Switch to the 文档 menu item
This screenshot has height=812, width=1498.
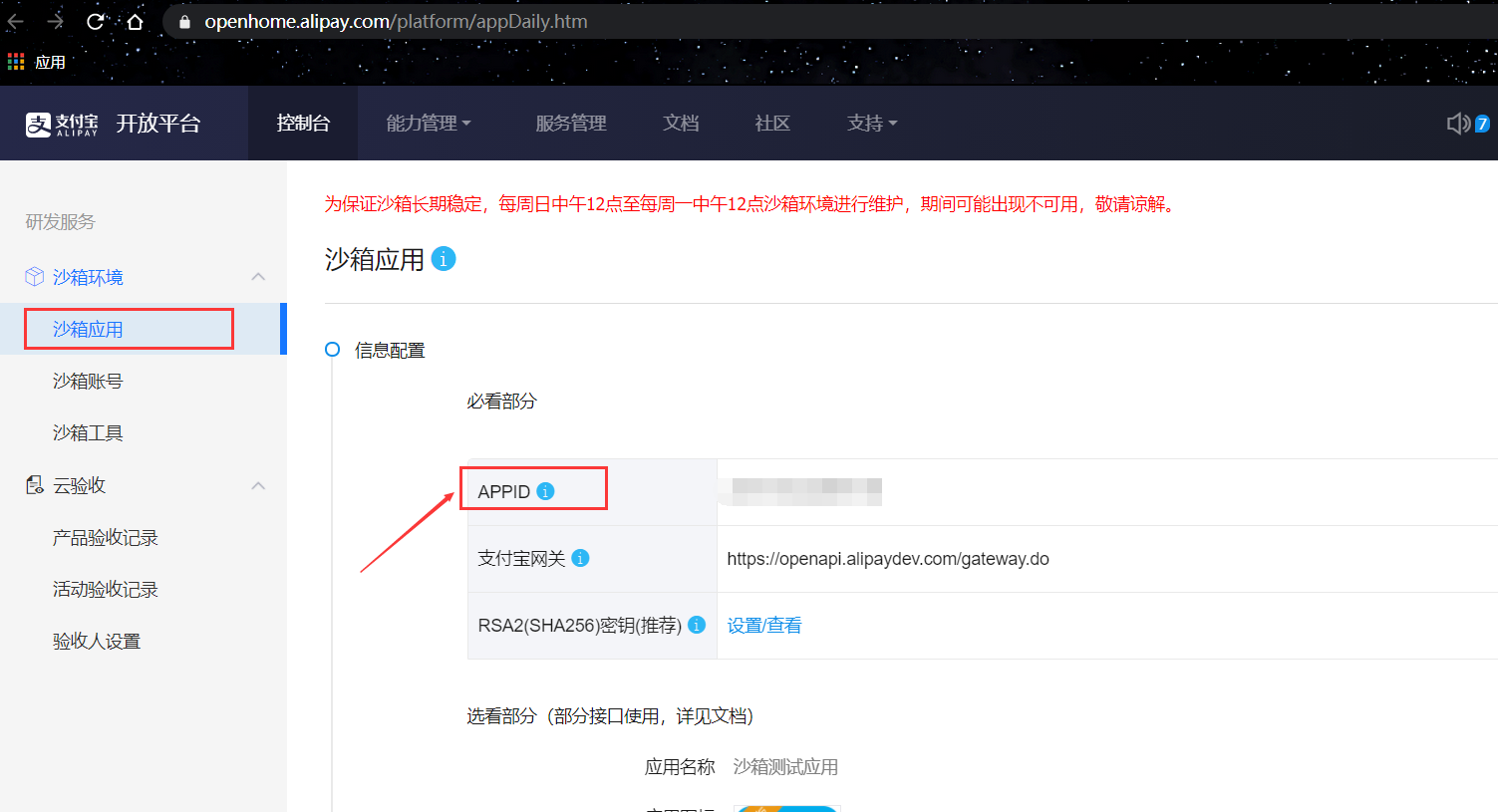[x=681, y=123]
